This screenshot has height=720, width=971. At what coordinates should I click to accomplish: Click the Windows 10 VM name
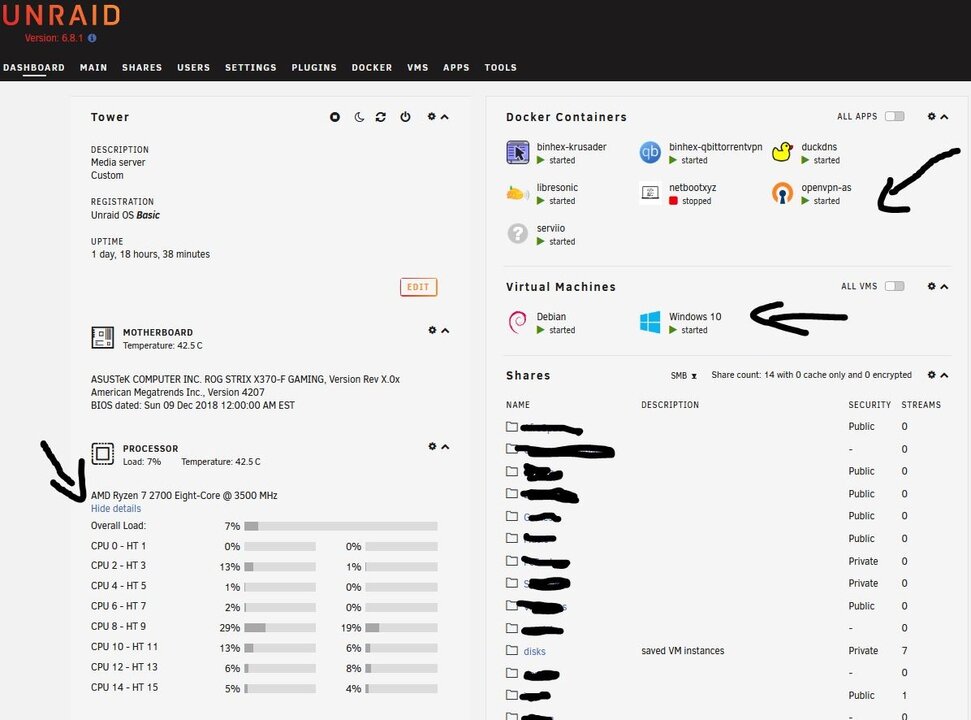click(x=695, y=316)
